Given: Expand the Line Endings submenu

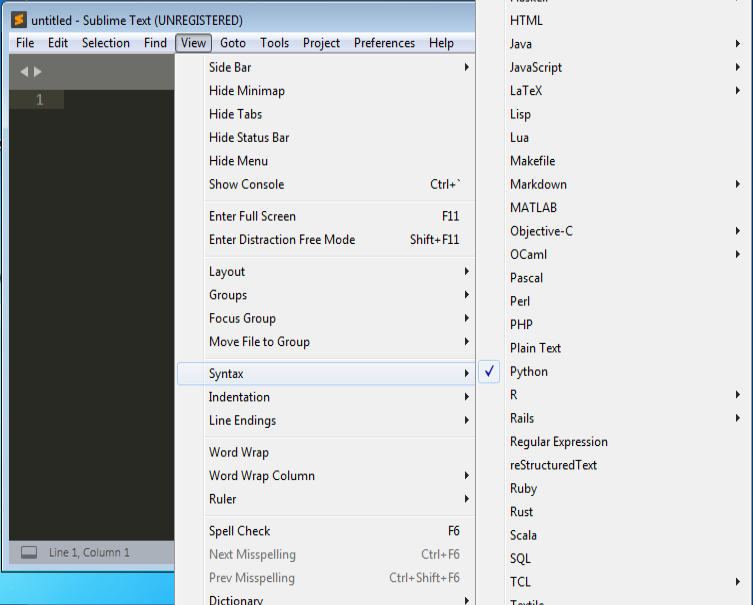Looking at the screenshot, I should point(326,421).
